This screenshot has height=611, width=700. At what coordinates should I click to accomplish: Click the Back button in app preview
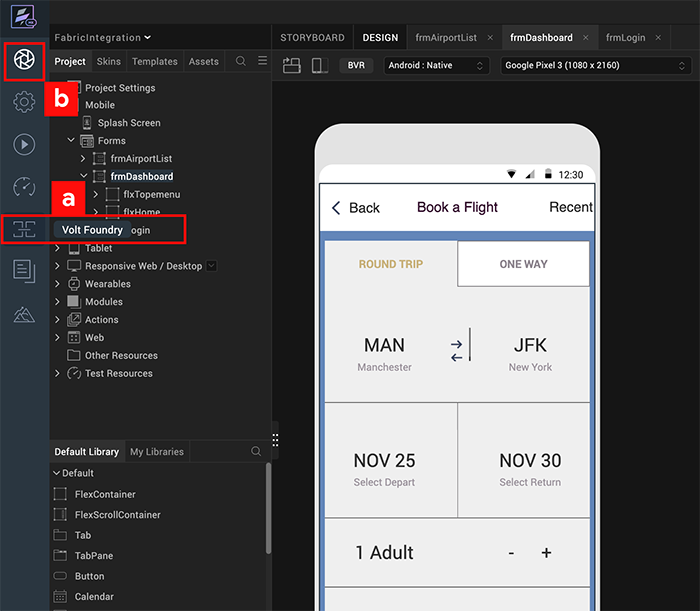[355, 208]
